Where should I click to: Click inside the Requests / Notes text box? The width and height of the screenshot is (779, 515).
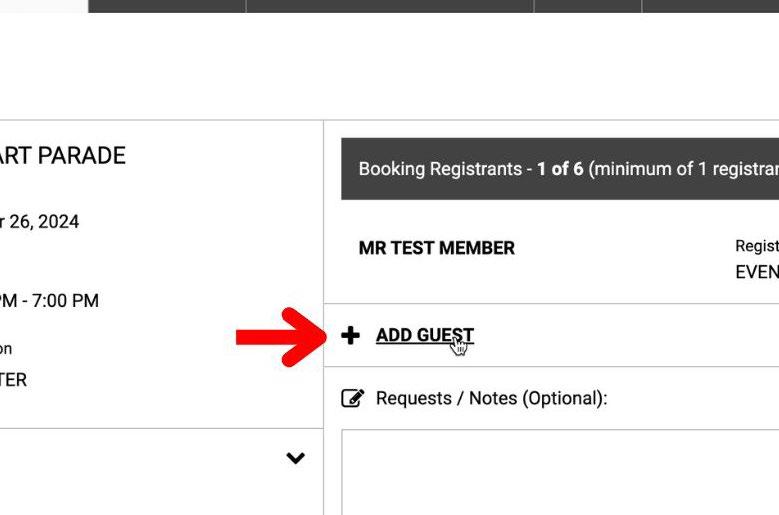click(x=560, y=472)
